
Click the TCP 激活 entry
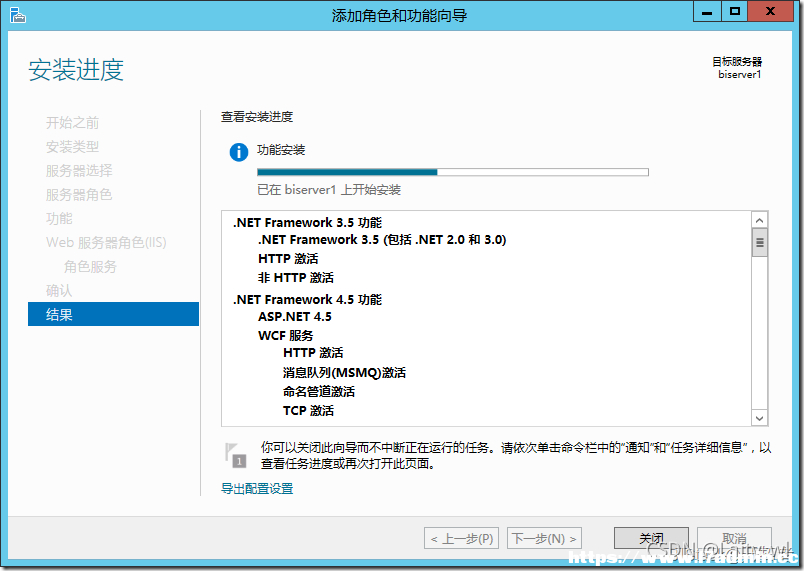[x=308, y=411]
